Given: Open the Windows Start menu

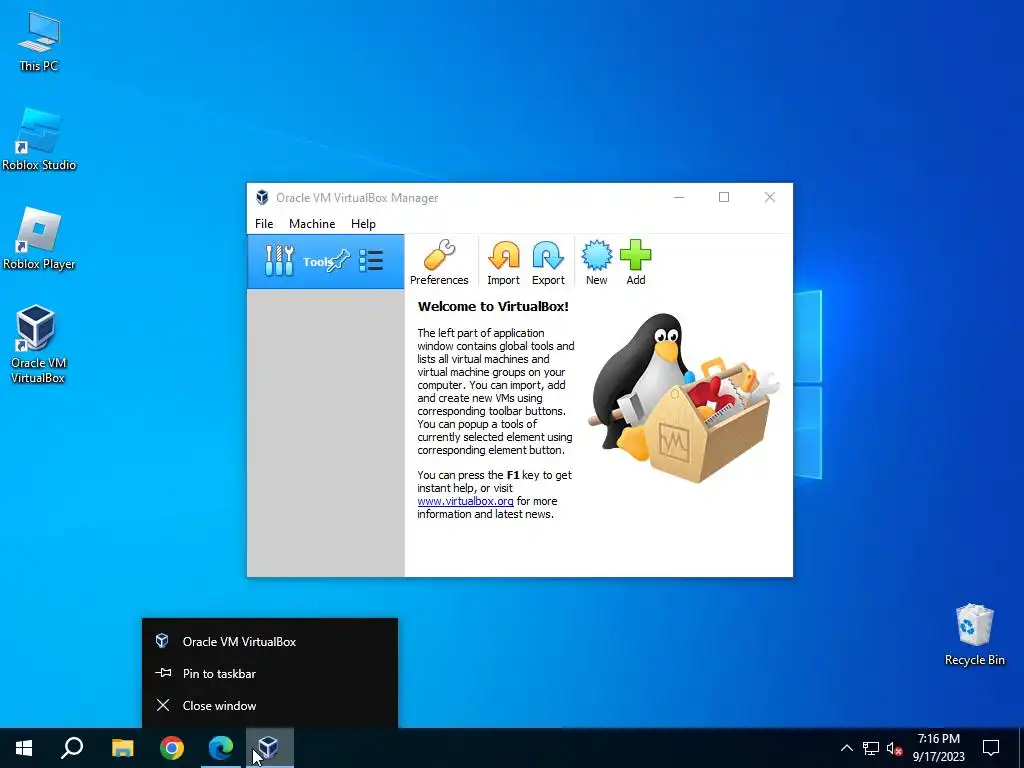Looking at the screenshot, I should [24, 748].
